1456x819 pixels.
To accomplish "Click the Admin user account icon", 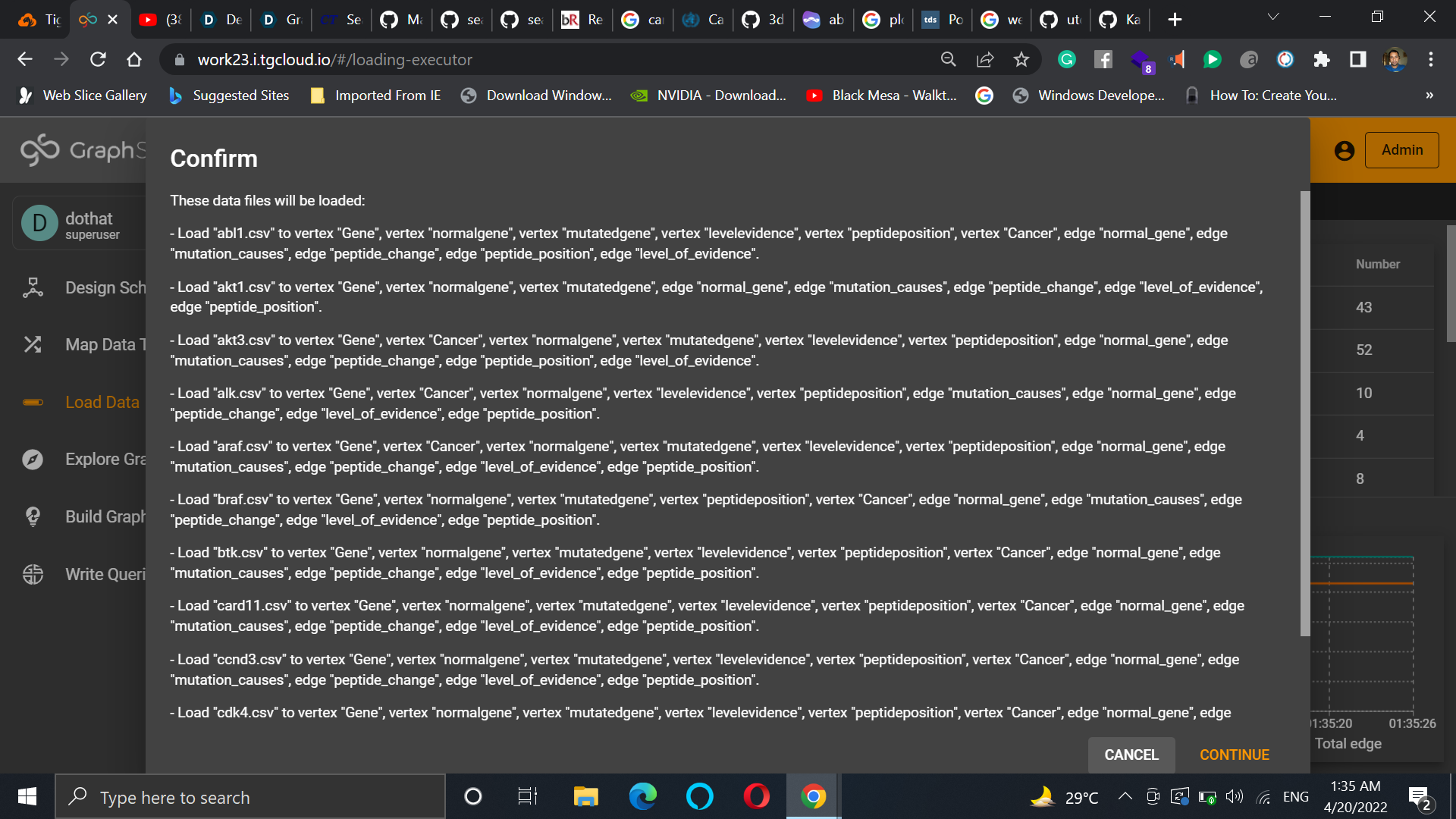I will [1344, 151].
